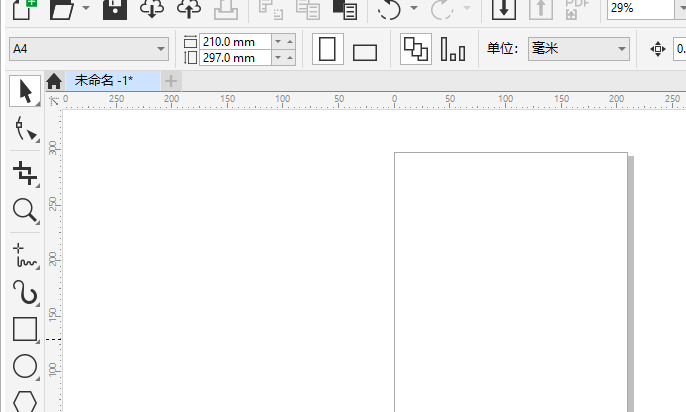Select the Pick tool
This screenshot has height=412, width=686.
pyautogui.click(x=25, y=91)
